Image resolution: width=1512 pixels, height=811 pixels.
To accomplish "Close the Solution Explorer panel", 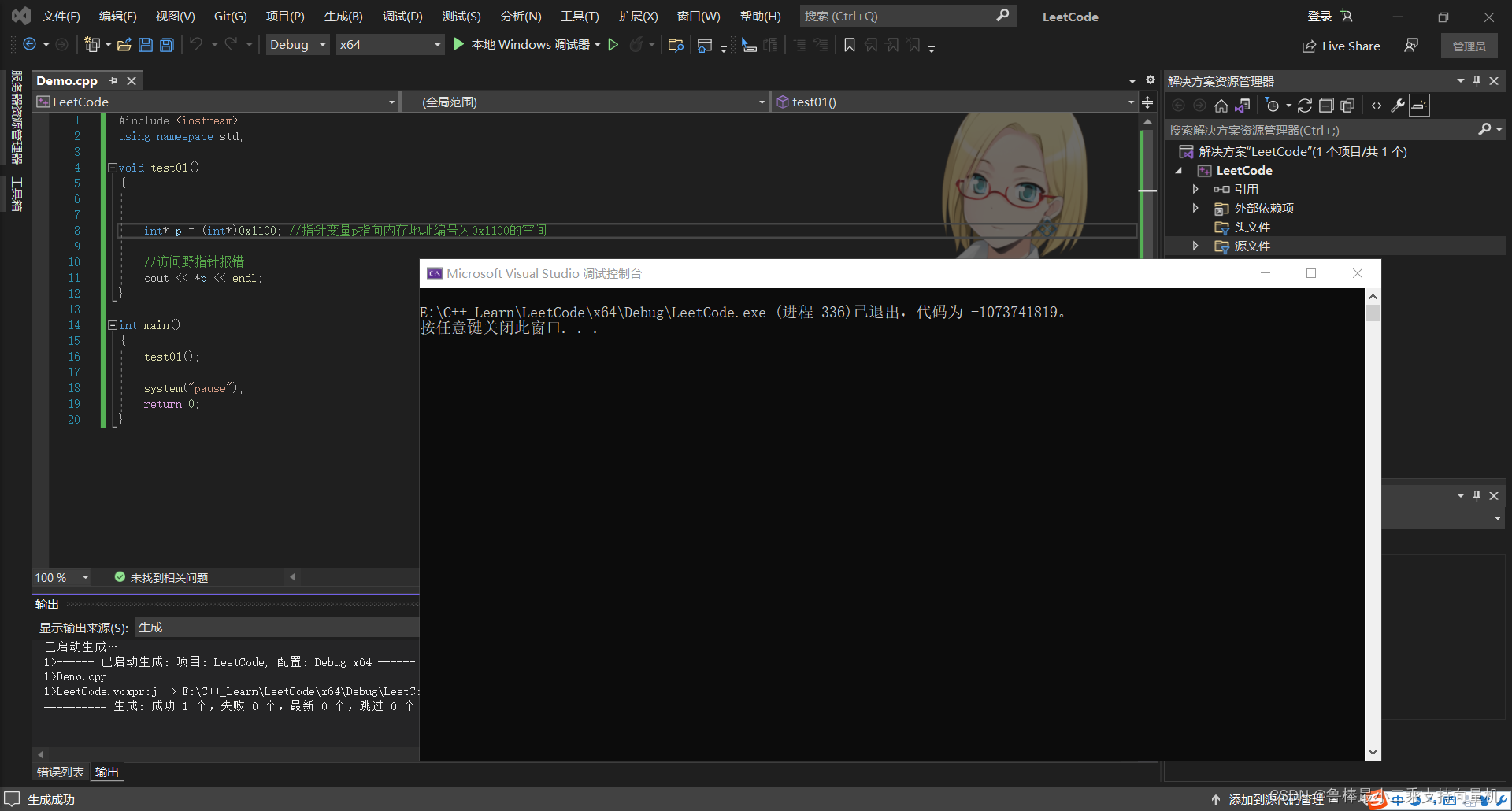I will click(1494, 81).
